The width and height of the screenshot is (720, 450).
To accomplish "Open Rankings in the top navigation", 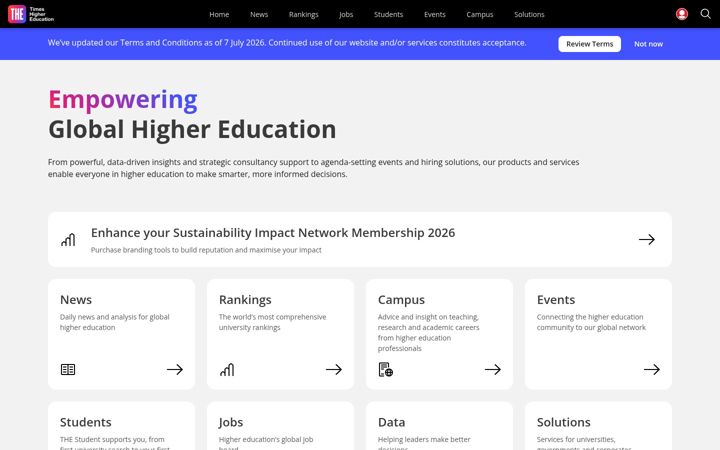I will [304, 15].
